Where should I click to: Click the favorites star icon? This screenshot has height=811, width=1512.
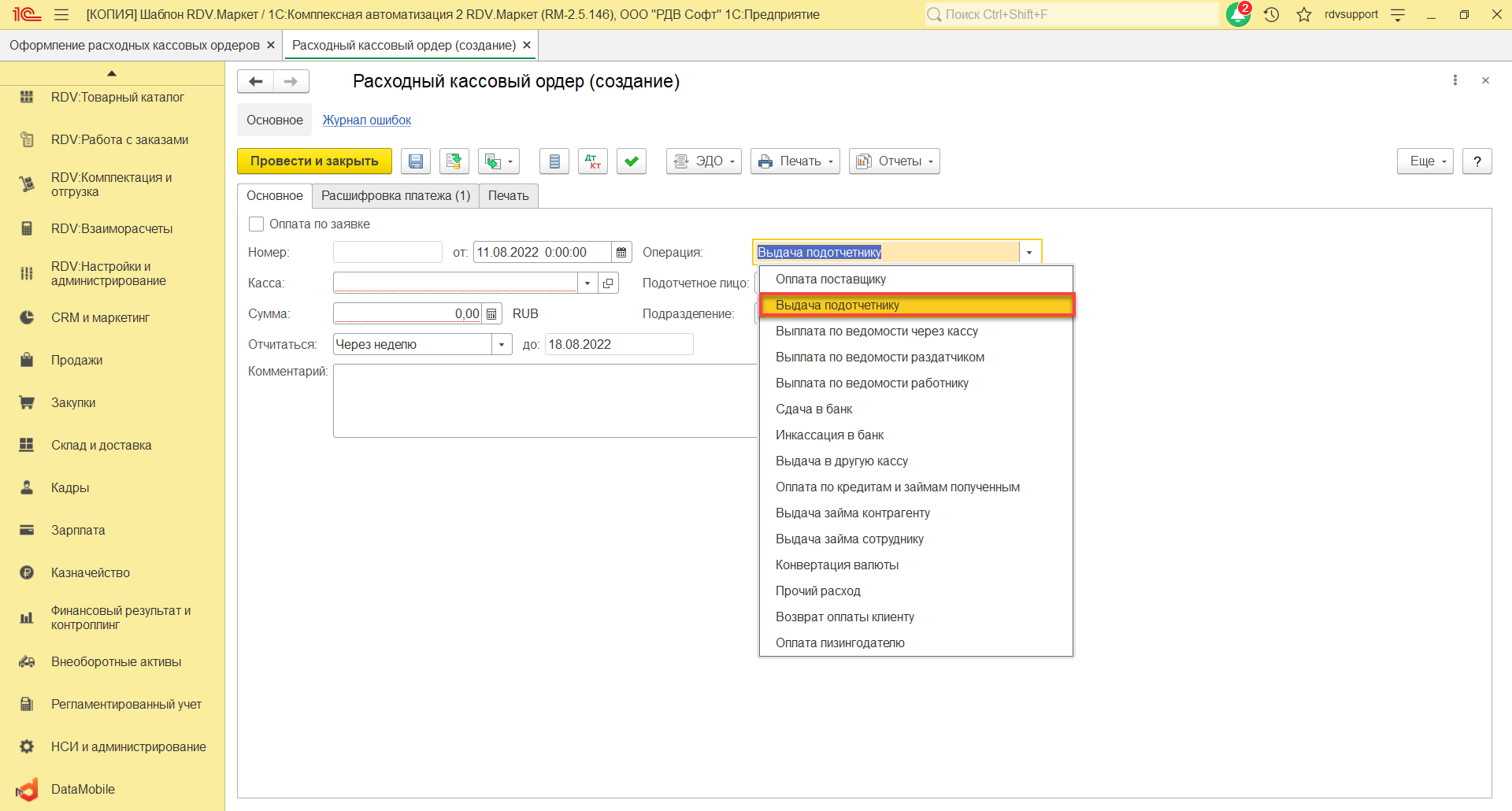(x=1304, y=14)
